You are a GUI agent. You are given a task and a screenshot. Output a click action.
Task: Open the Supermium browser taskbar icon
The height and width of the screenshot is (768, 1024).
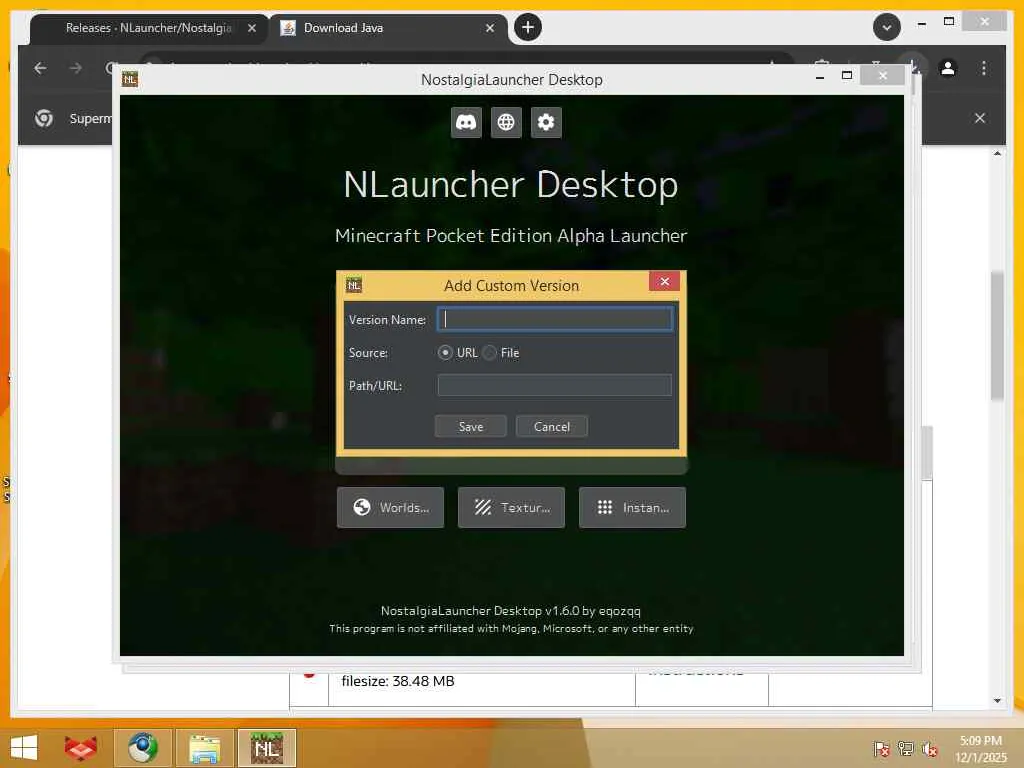point(143,748)
